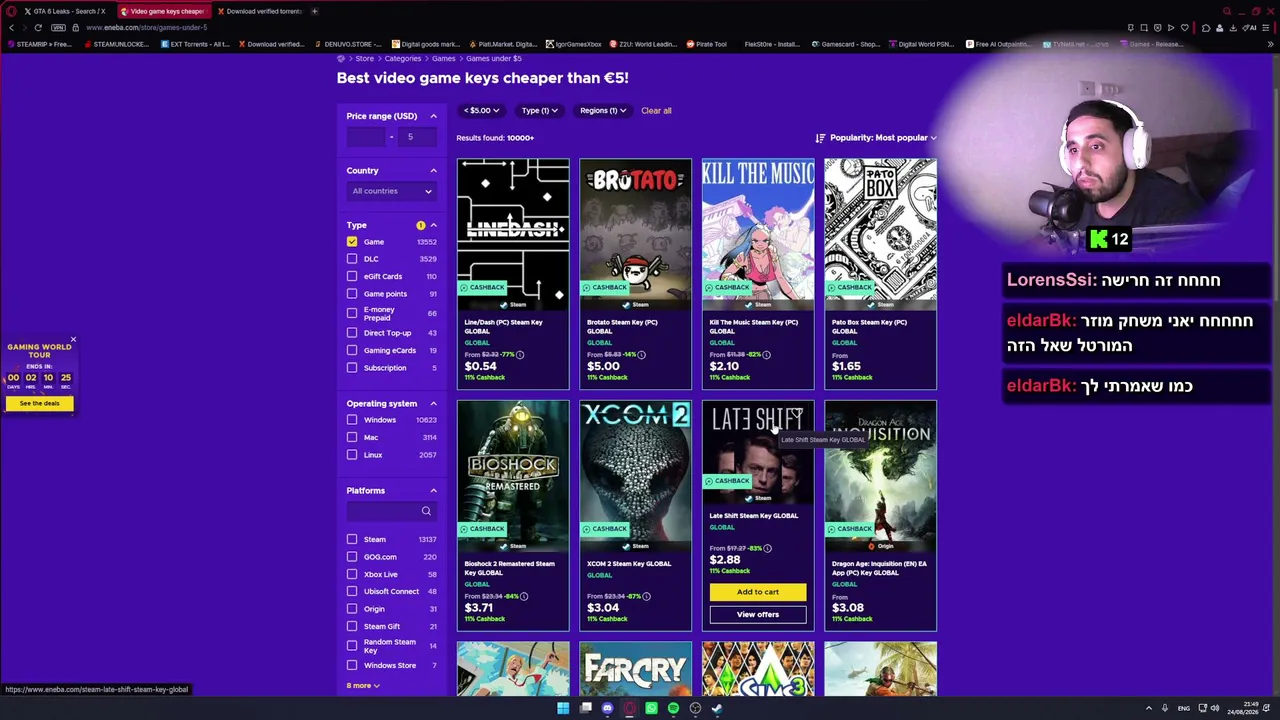Image resolution: width=1280 pixels, height=720 pixels.
Task: Check the DLC type checkbox
Action: [352, 259]
